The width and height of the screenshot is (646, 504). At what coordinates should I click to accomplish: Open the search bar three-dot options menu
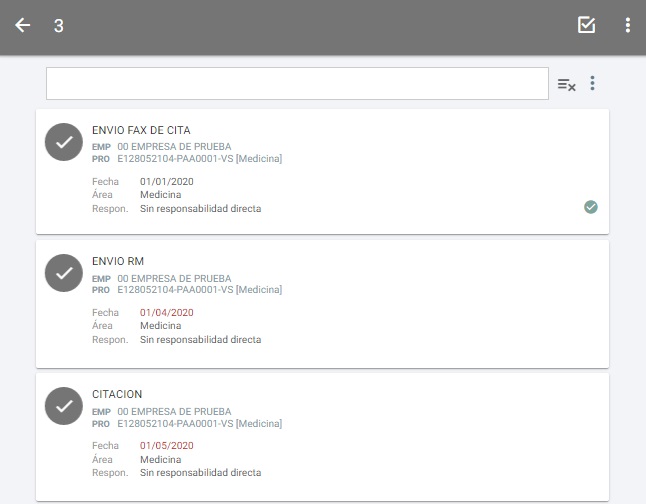[593, 84]
